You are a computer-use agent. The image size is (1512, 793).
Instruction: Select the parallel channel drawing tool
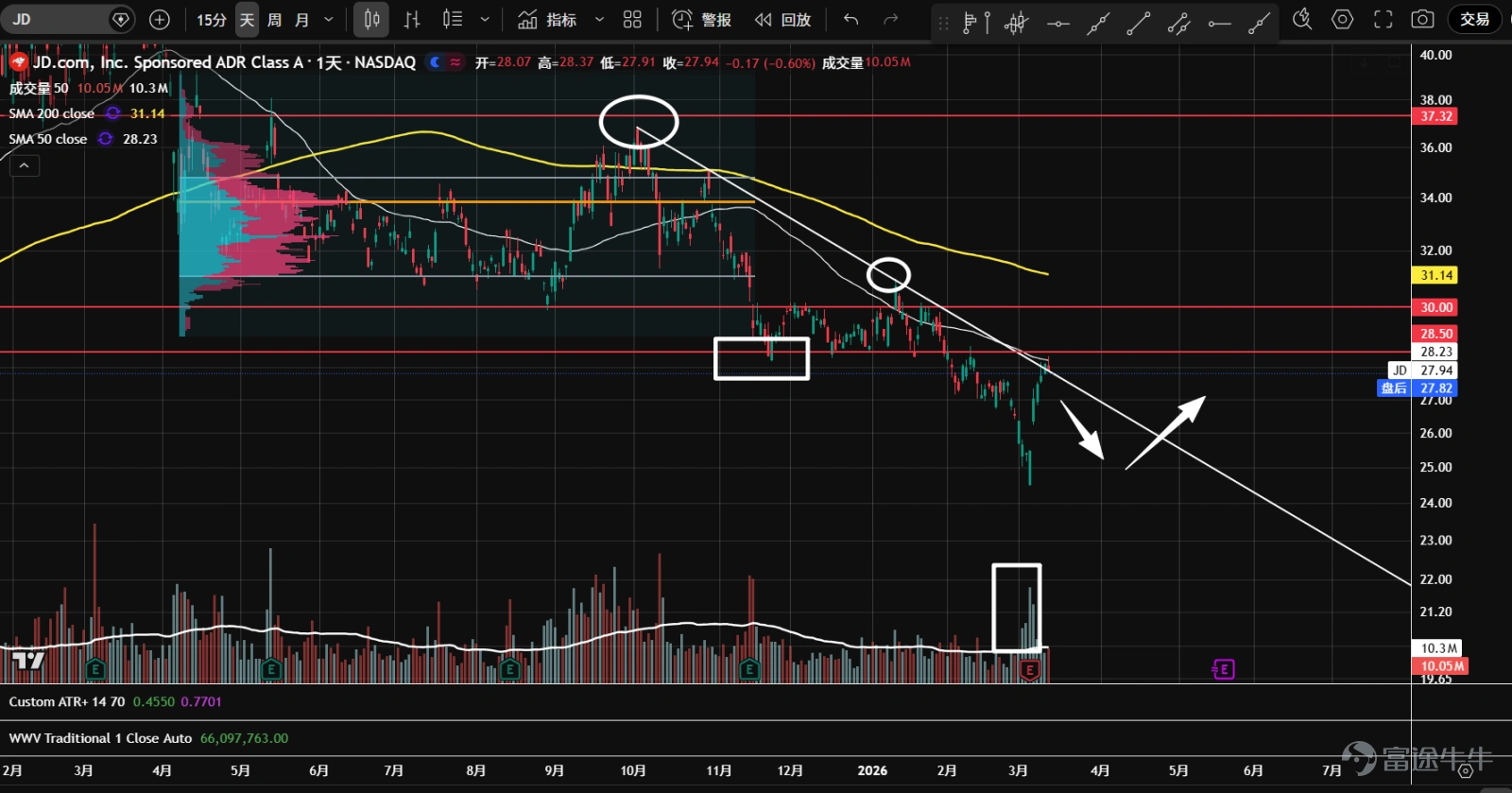tap(1178, 23)
